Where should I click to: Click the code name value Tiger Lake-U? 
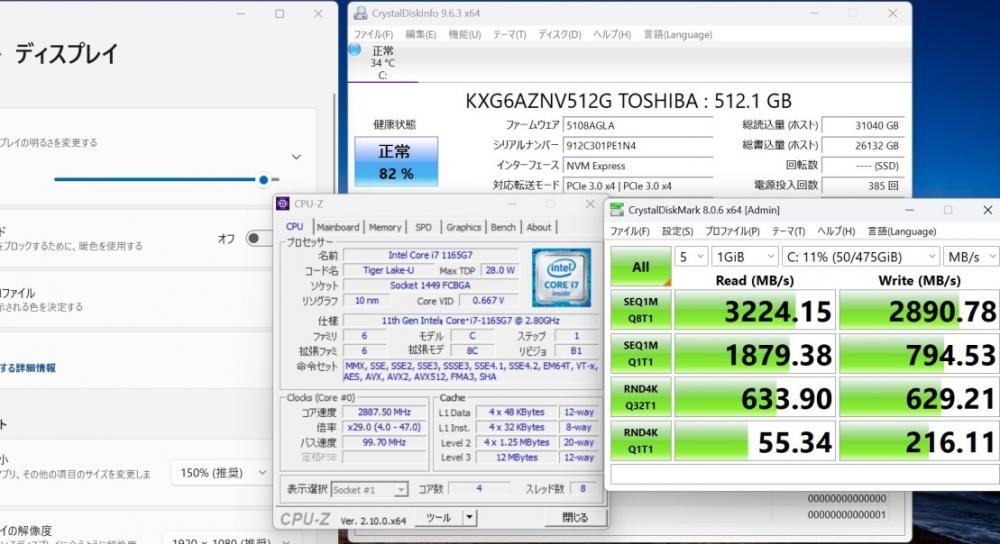pyautogui.click(x=388, y=270)
